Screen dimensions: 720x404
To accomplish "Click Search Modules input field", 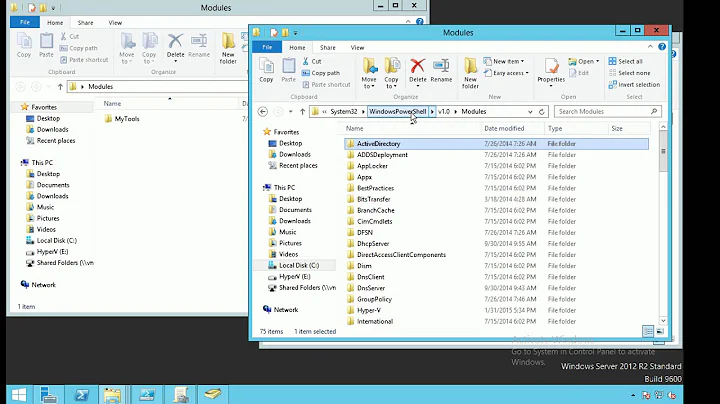I will coord(608,112).
